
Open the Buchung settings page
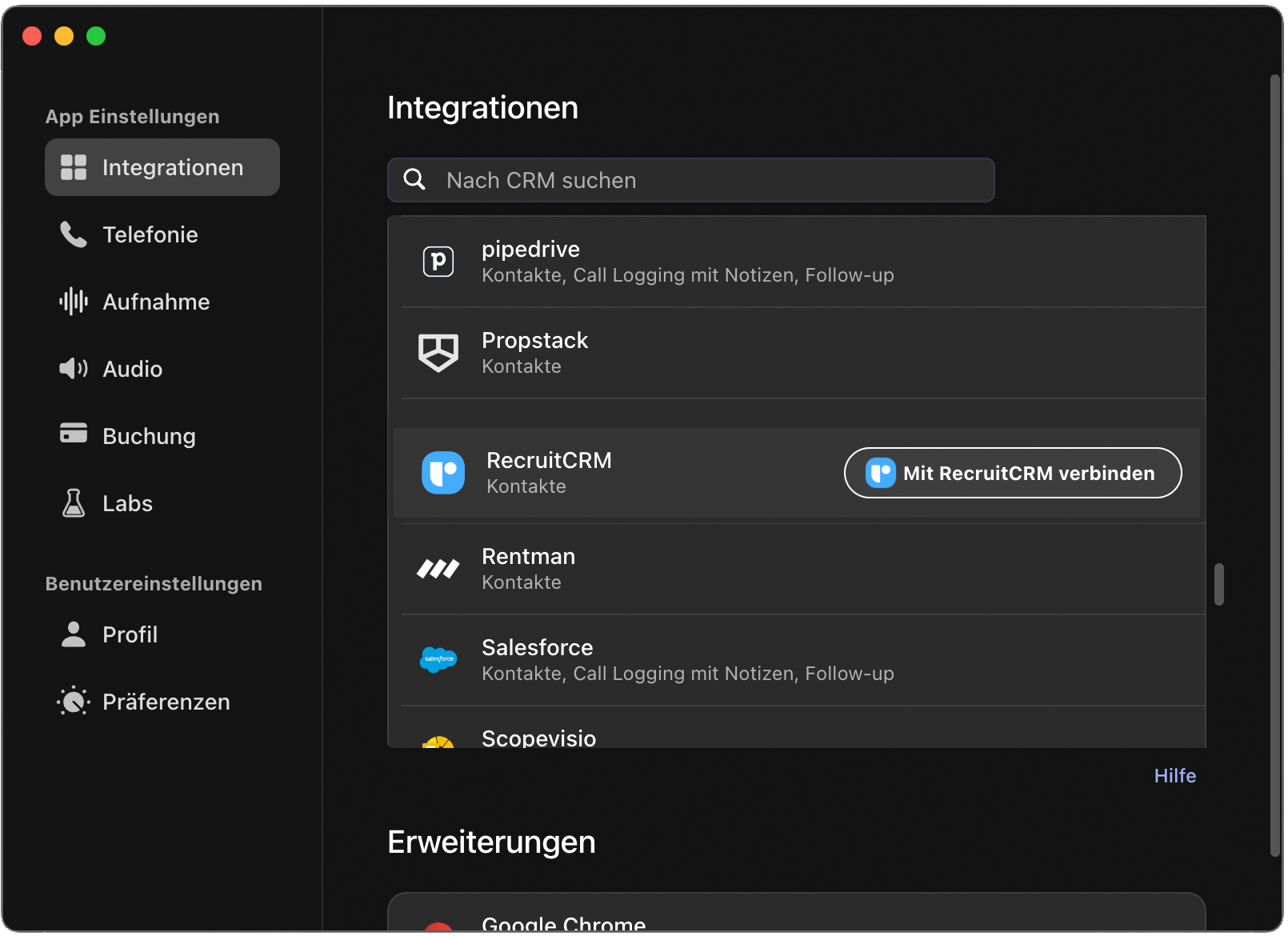coord(162,436)
